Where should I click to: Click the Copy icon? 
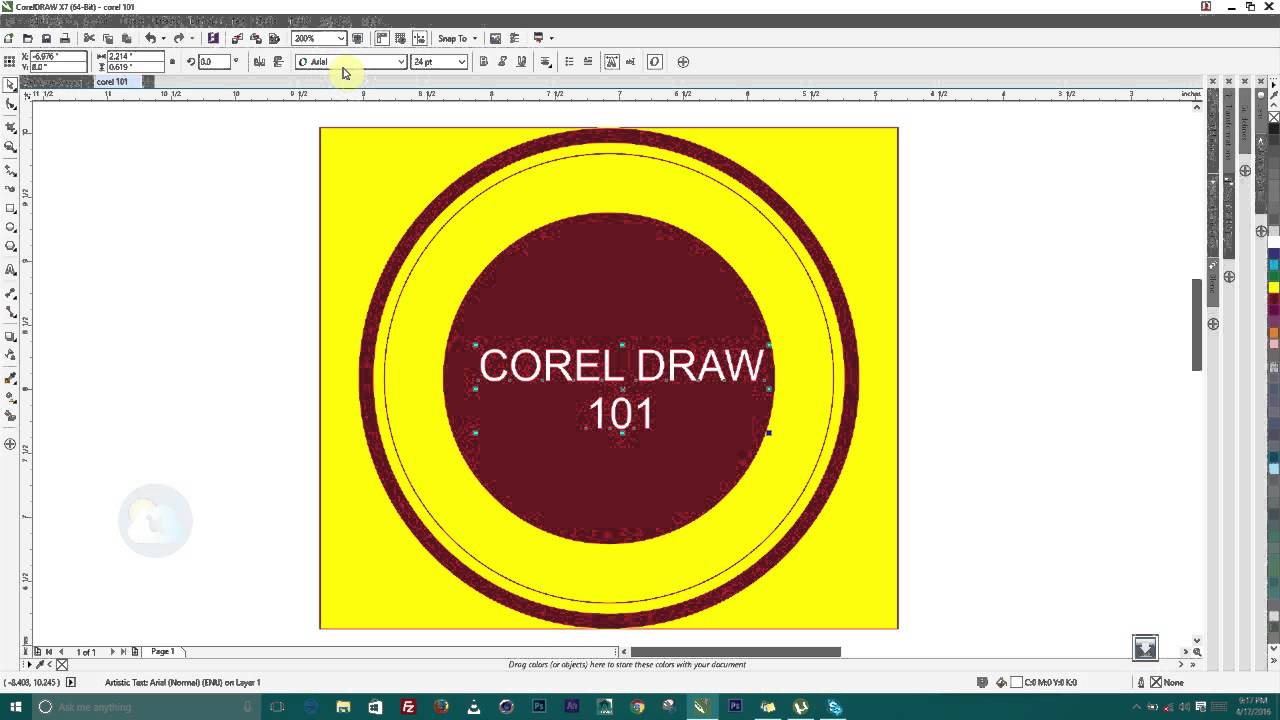pyautogui.click(x=108, y=38)
